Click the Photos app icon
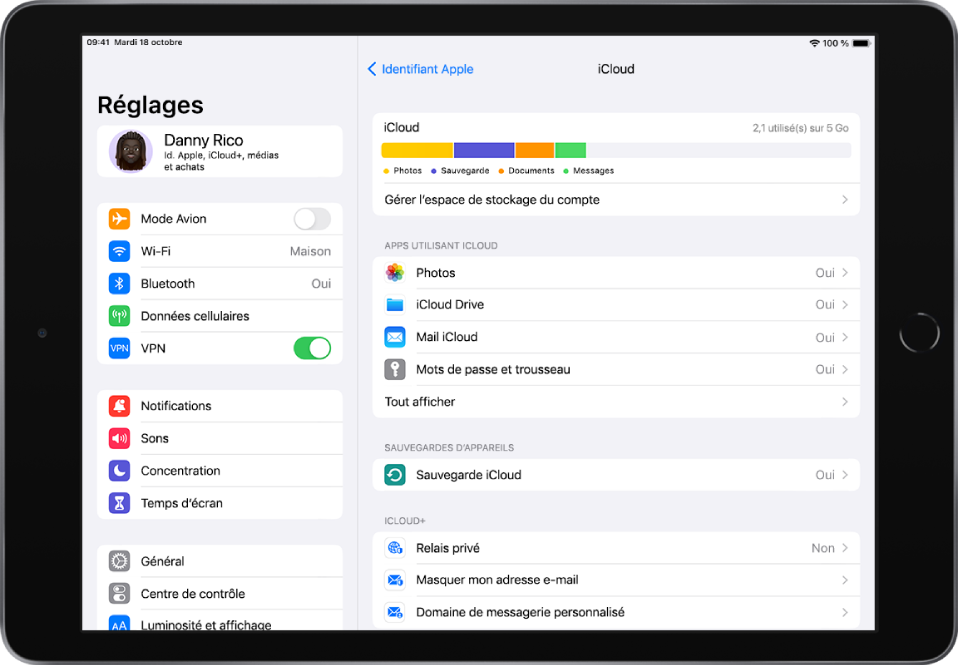This screenshot has height=665, width=958. click(394, 272)
